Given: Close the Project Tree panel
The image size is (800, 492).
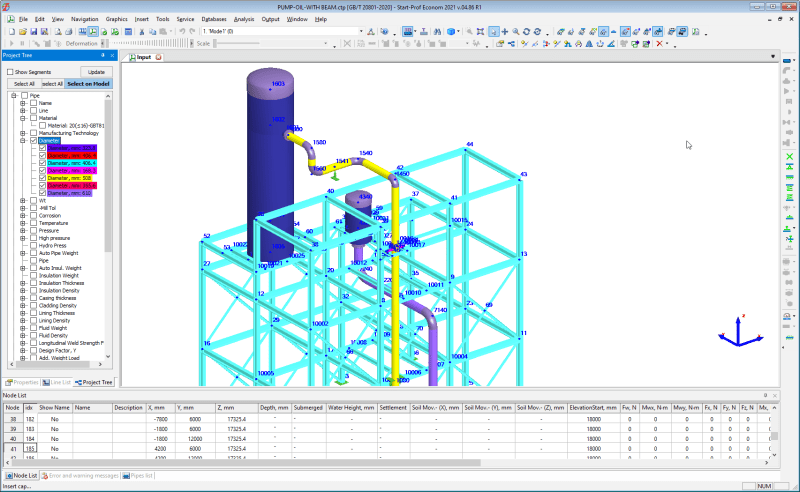Looking at the screenshot, I should [112, 55].
